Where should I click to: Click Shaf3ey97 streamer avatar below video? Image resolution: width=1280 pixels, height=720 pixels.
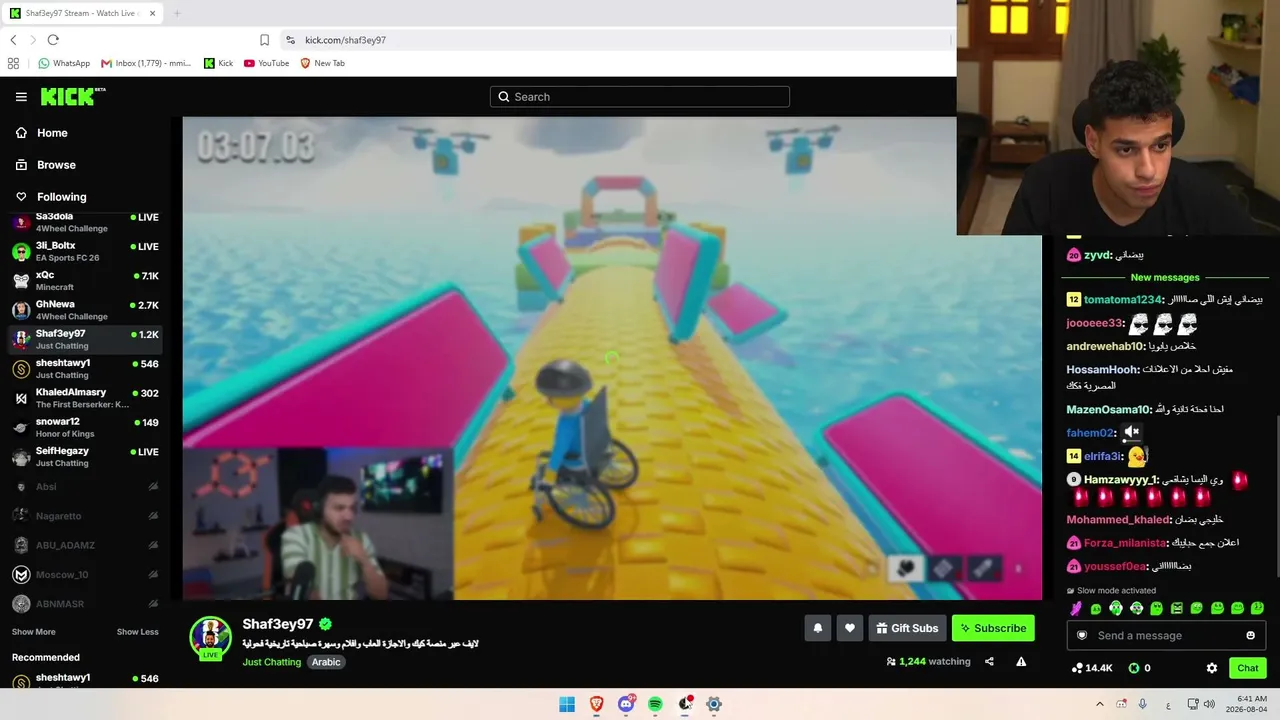pos(211,638)
